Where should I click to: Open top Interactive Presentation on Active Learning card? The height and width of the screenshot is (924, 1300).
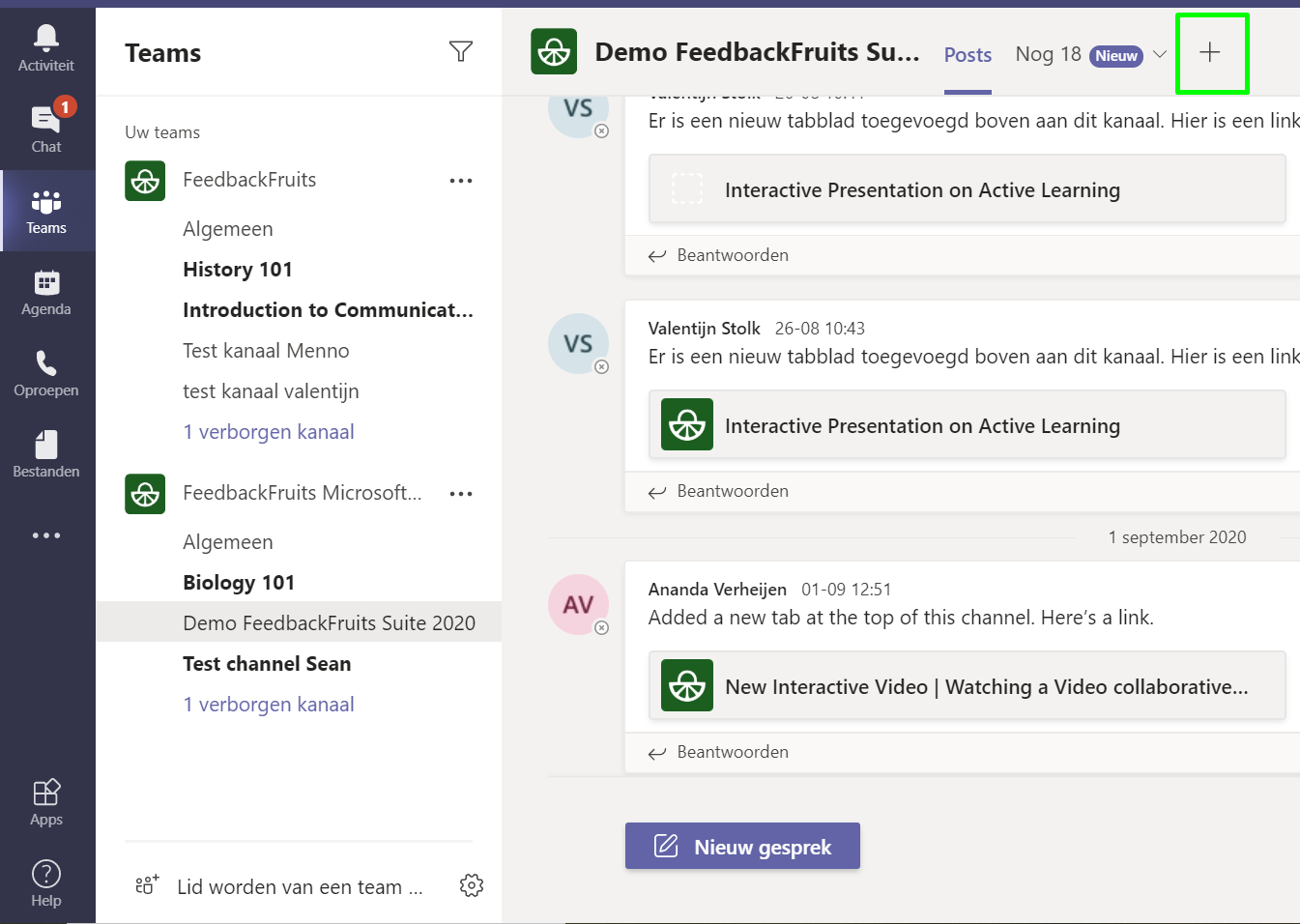967,188
